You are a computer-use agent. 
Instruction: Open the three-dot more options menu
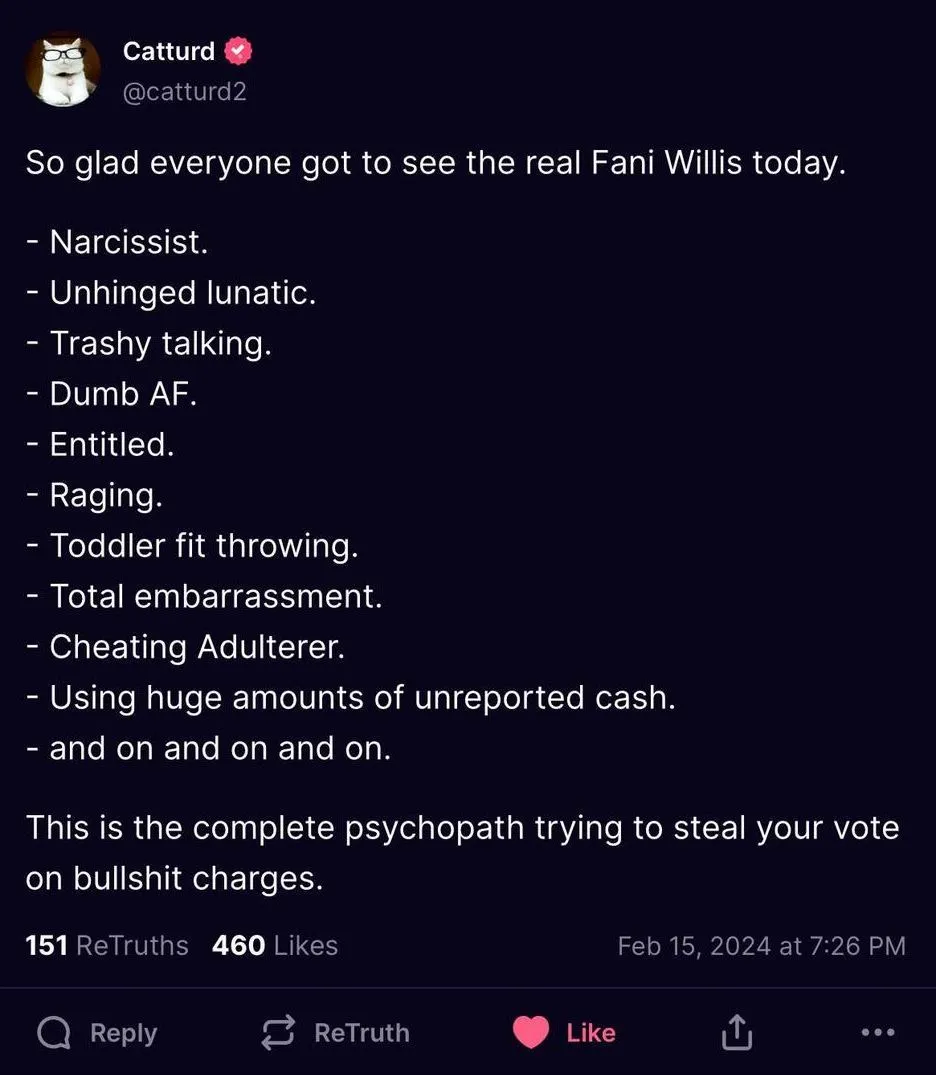(x=877, y=1033)
